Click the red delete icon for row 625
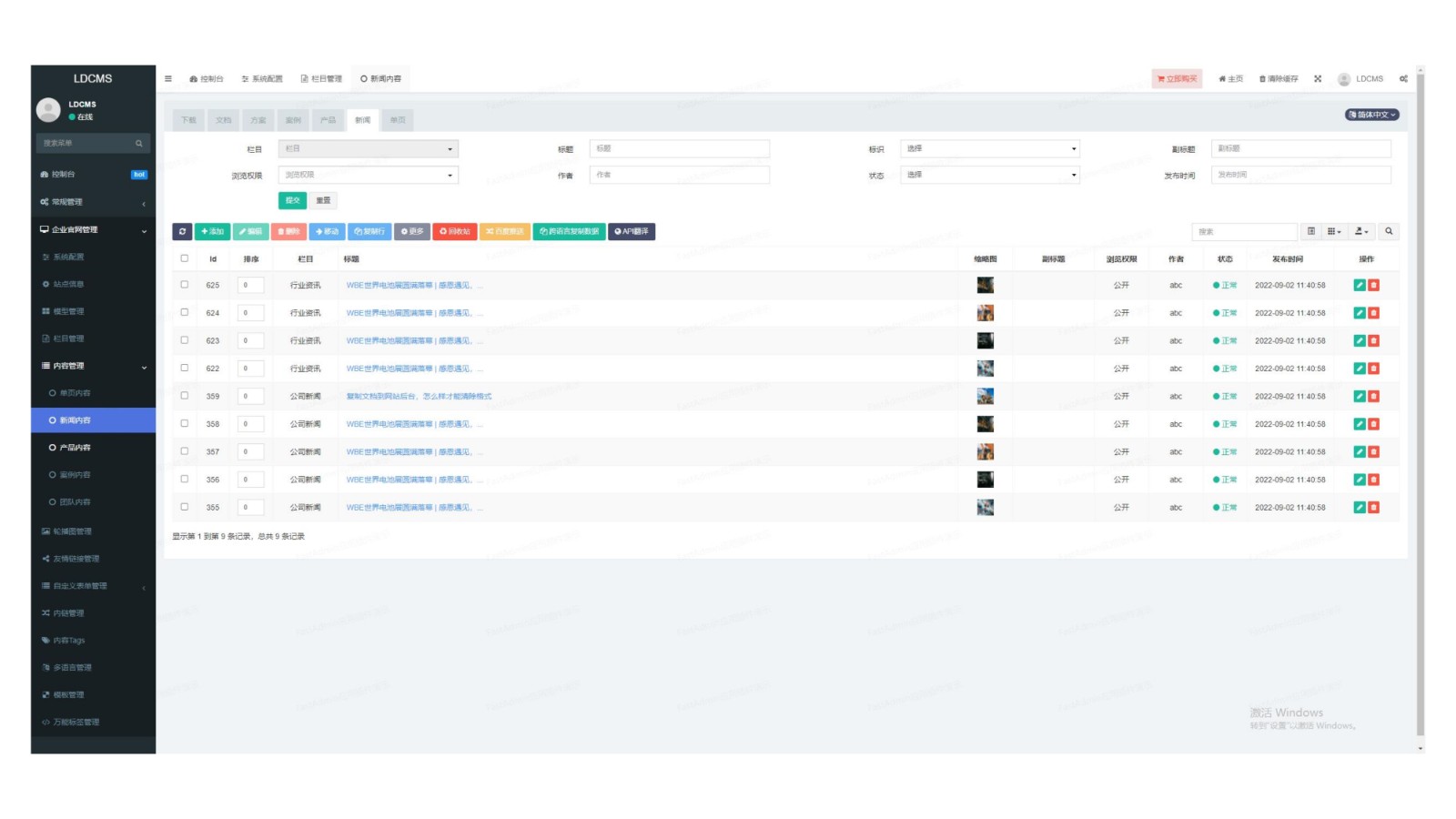This screenshot has height=819, width=1456. tap(1374, 285)
